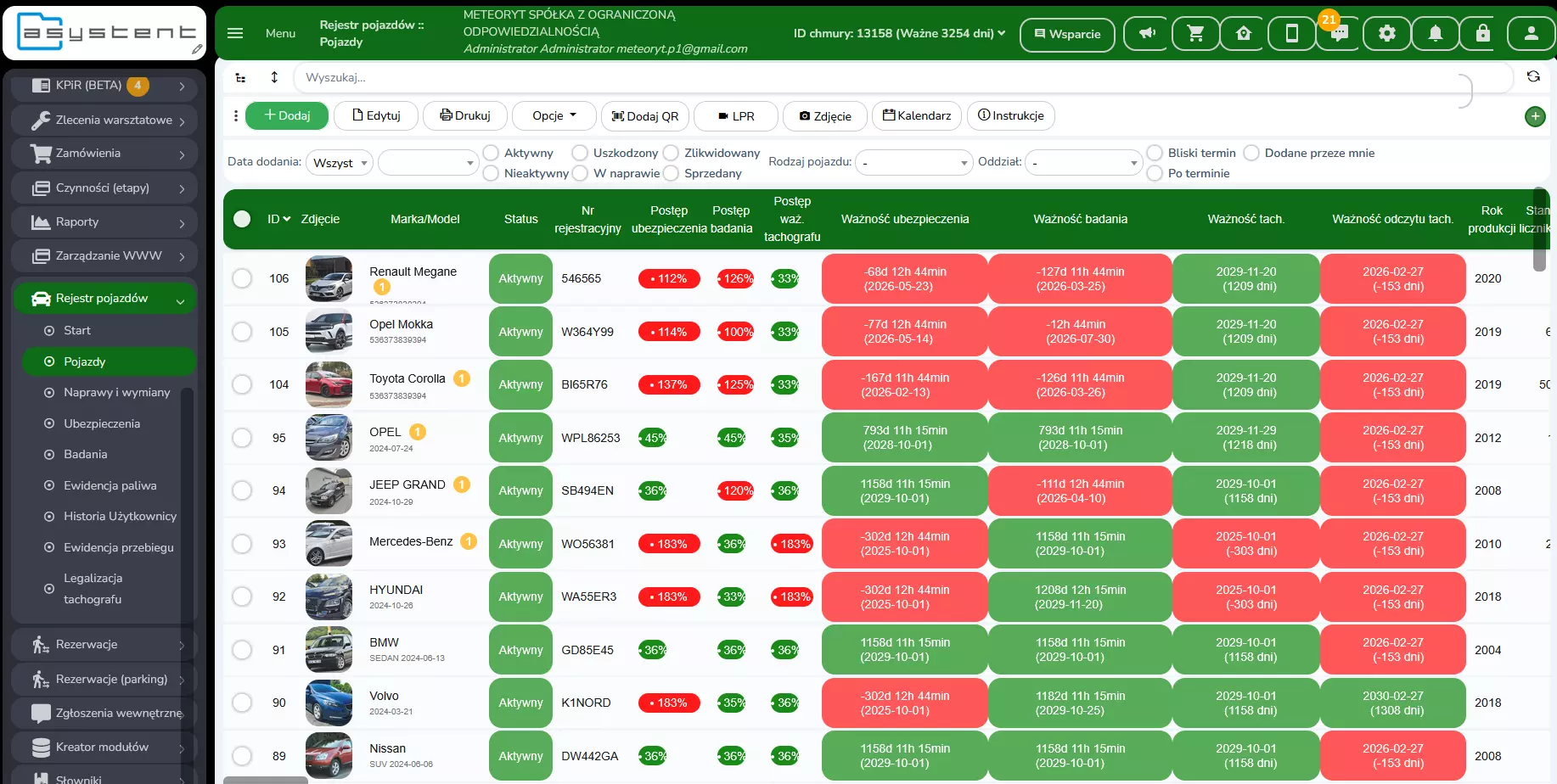The height and width of the screenshot is (784, 1557).
Task: Click the Rezerwacje sidebar icon
Action: click(x=41, y=645)
